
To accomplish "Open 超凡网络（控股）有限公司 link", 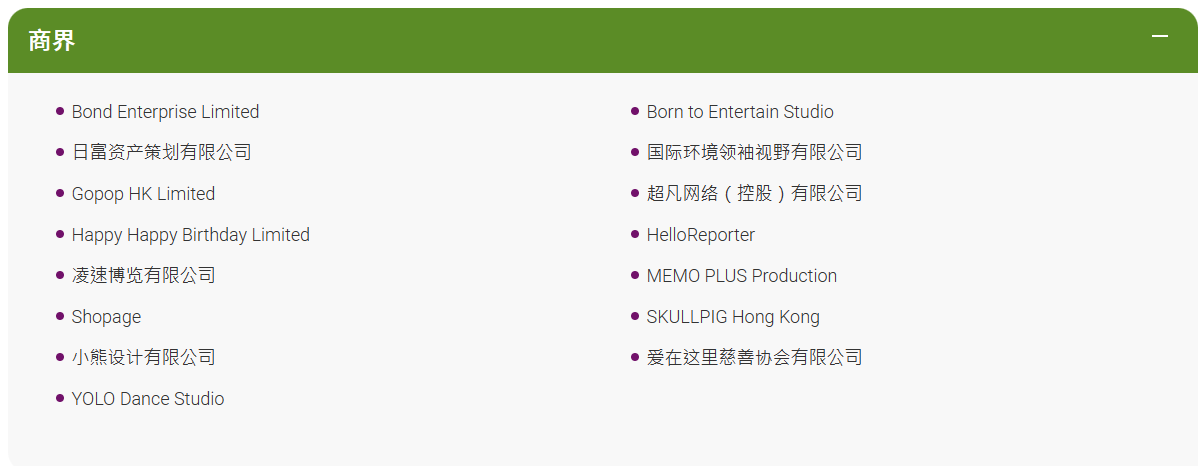I will point(754,194).
